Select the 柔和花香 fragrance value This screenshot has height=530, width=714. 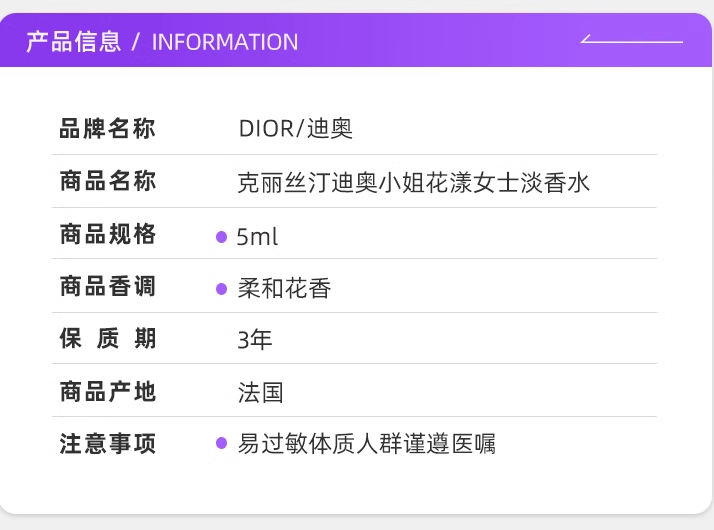(x=284, y=289)
